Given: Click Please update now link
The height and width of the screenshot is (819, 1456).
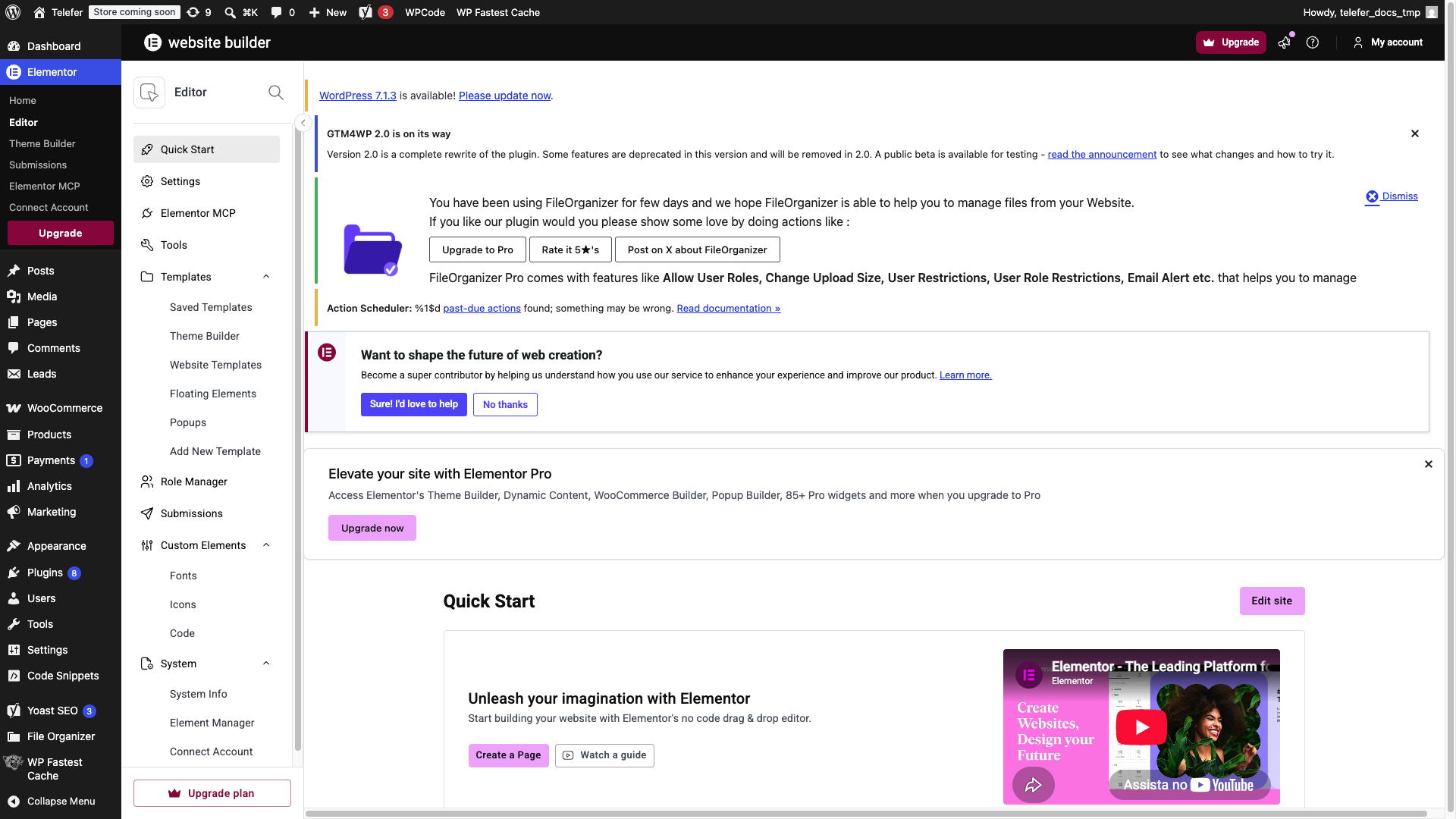Looking at the screenshot, I should [504, 96].
